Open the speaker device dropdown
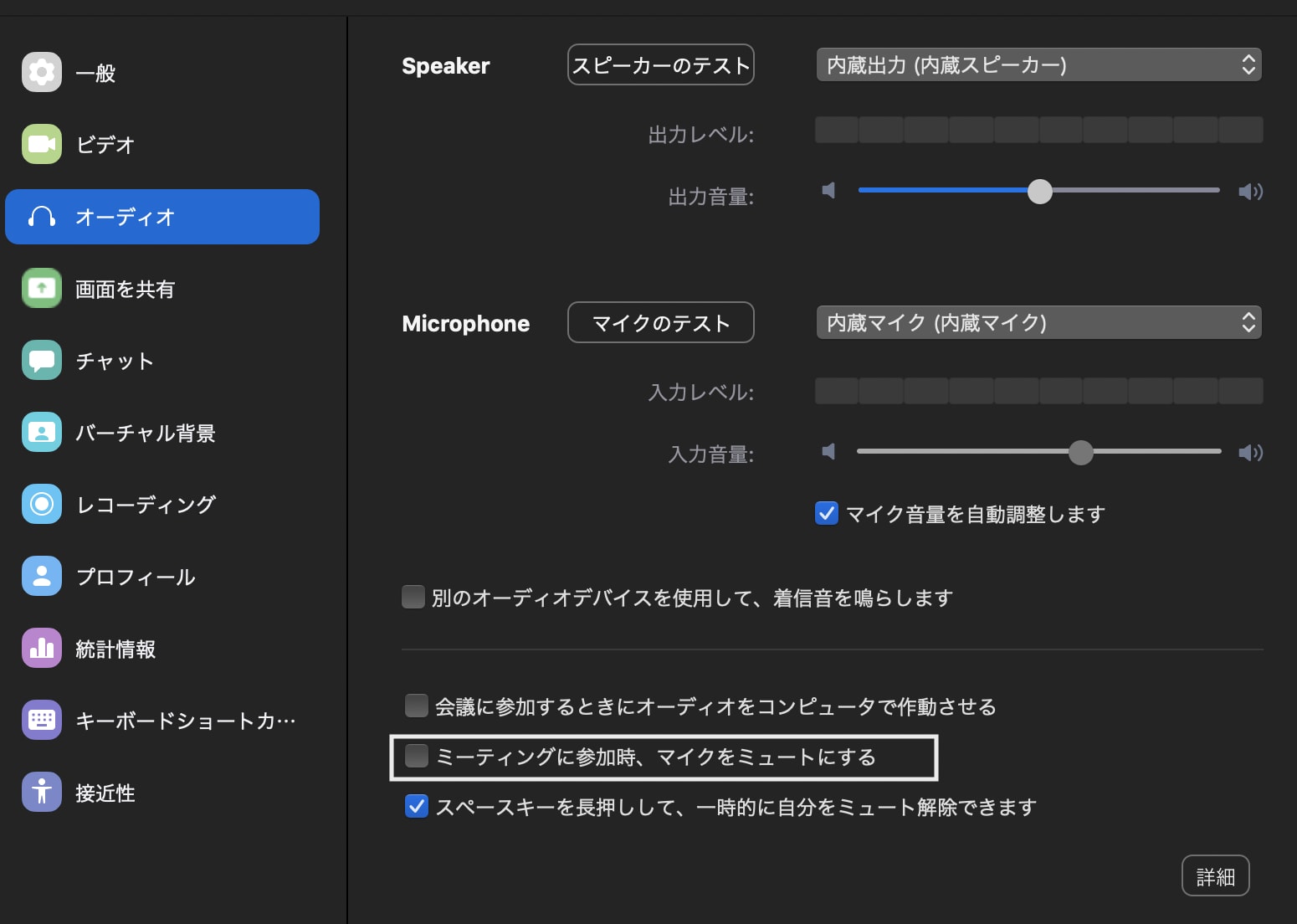The image size is (1297, 924). [1038, 64]
